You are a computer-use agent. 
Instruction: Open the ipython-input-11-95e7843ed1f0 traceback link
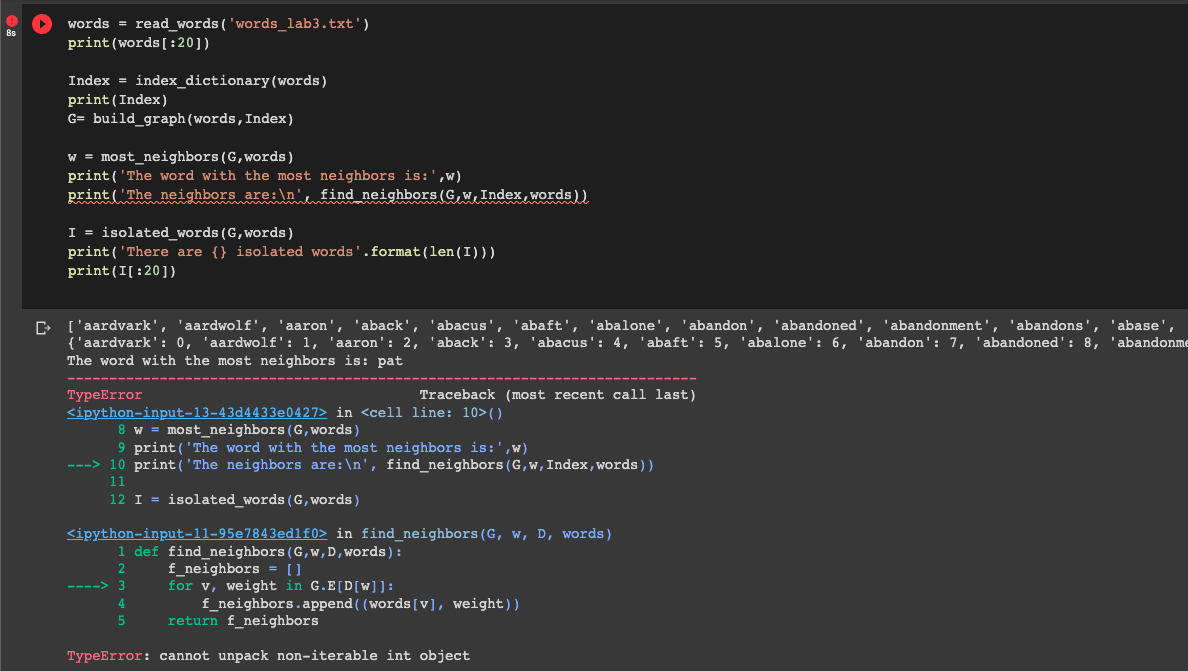click(x=197, y=534)
